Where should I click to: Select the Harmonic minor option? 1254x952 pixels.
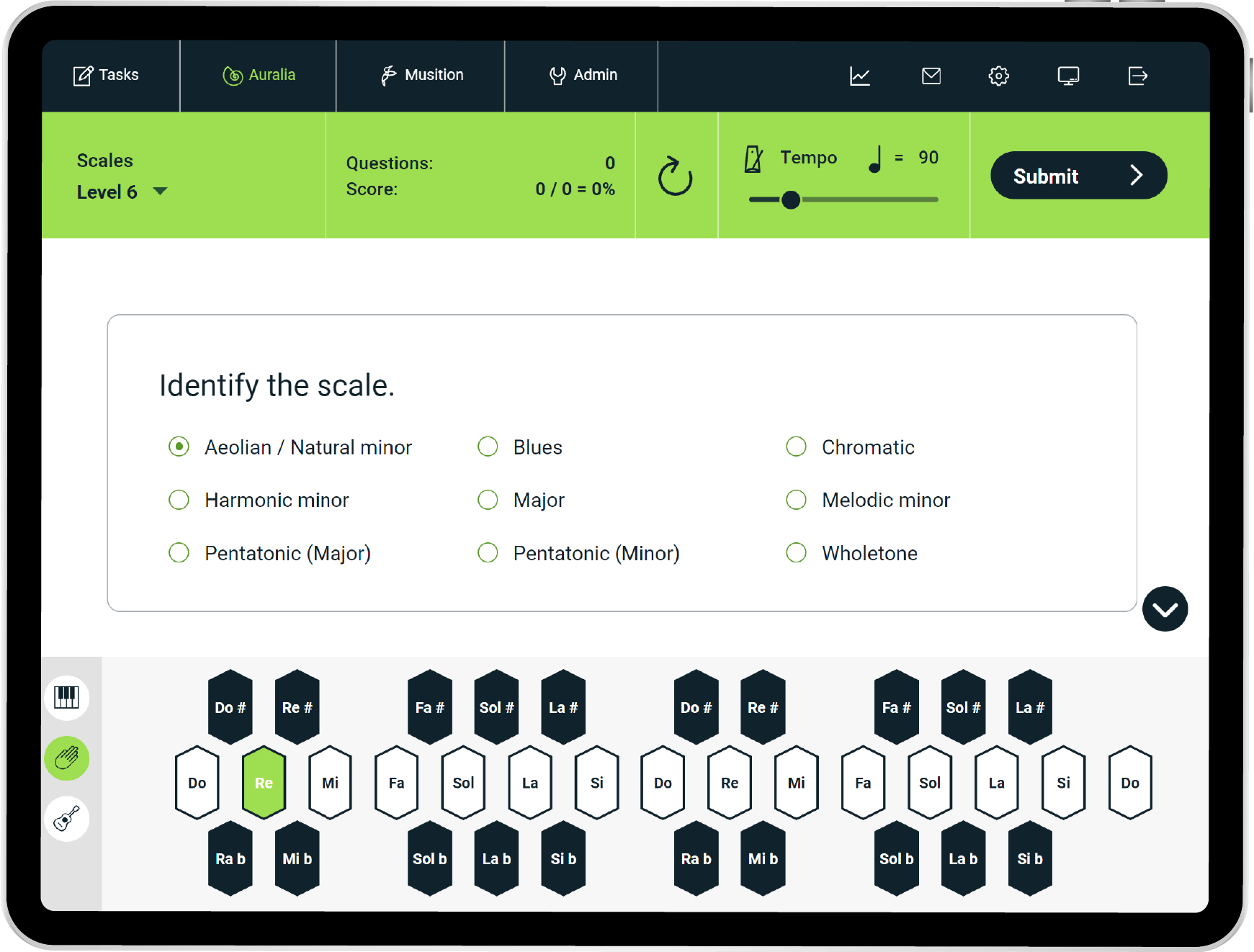tap(179, 500)
